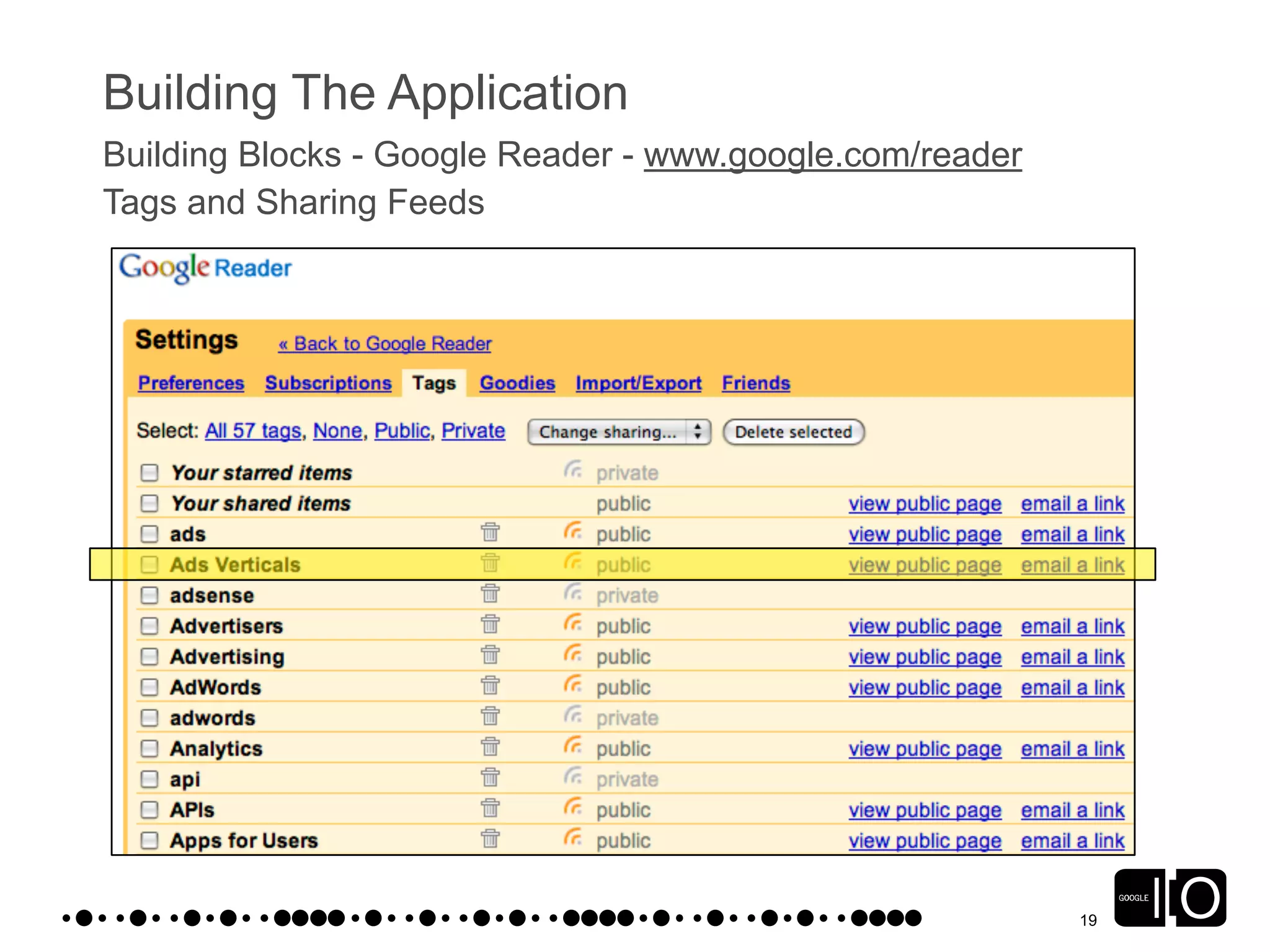Email a link for the ads tag
The width and height of the screenshot is (1270, 952).
click(1073, 534)
